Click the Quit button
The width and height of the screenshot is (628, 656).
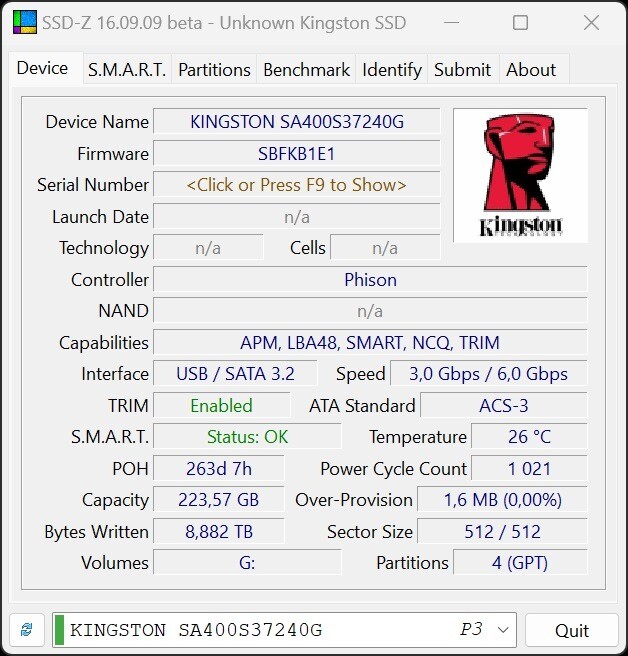(572, 630)
